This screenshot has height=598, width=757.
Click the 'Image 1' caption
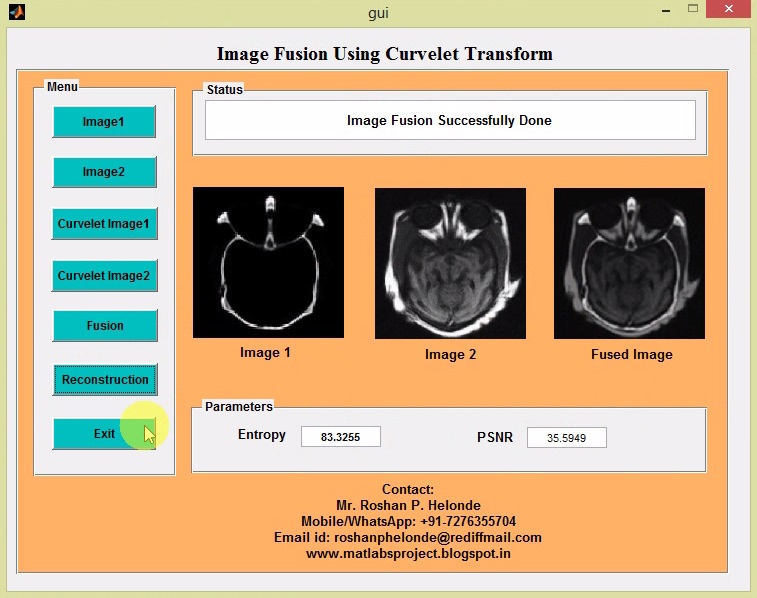[266, 353]
